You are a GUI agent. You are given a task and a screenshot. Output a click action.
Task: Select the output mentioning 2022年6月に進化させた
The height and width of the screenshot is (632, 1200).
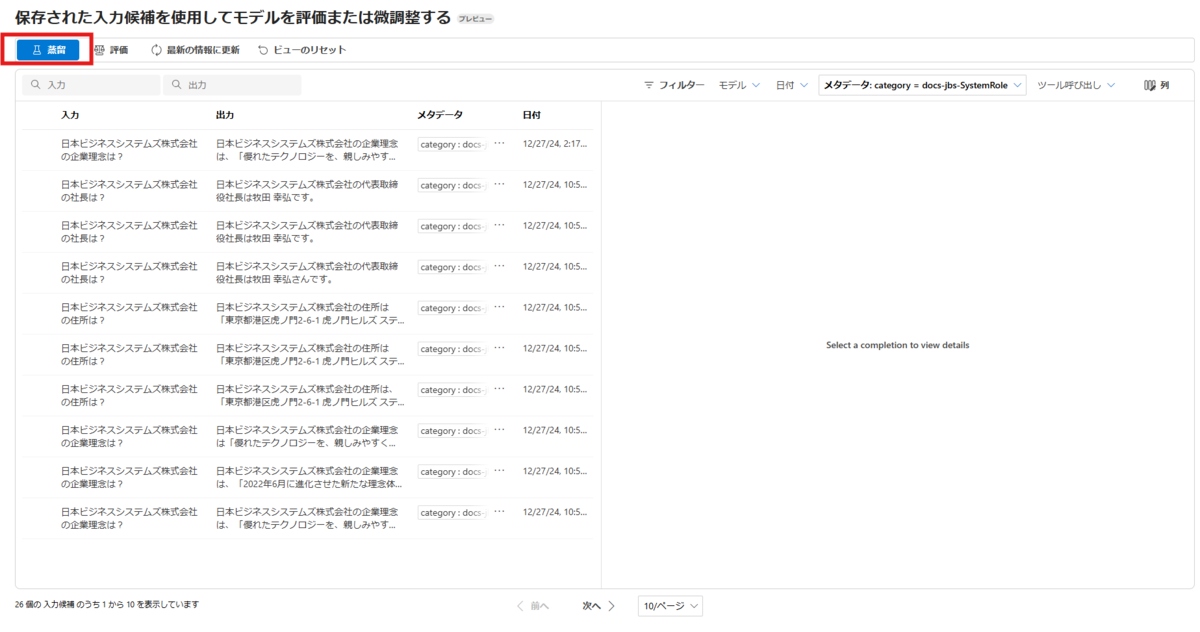point(310,478)
